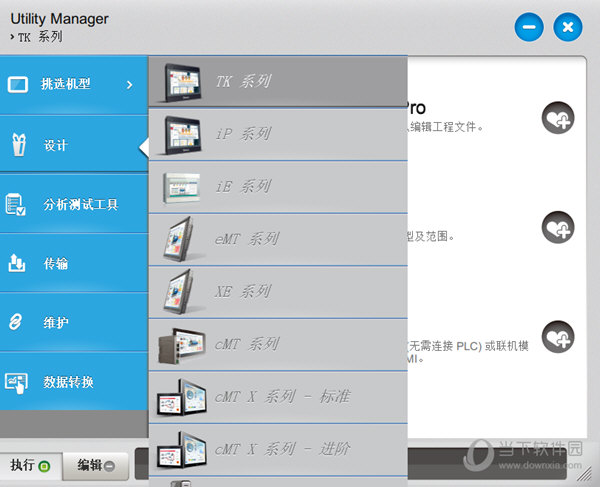Click the cMT X 系列 - 进阶 thumbnail
Viewport: 600px width, 487px height.
(182, 450)
